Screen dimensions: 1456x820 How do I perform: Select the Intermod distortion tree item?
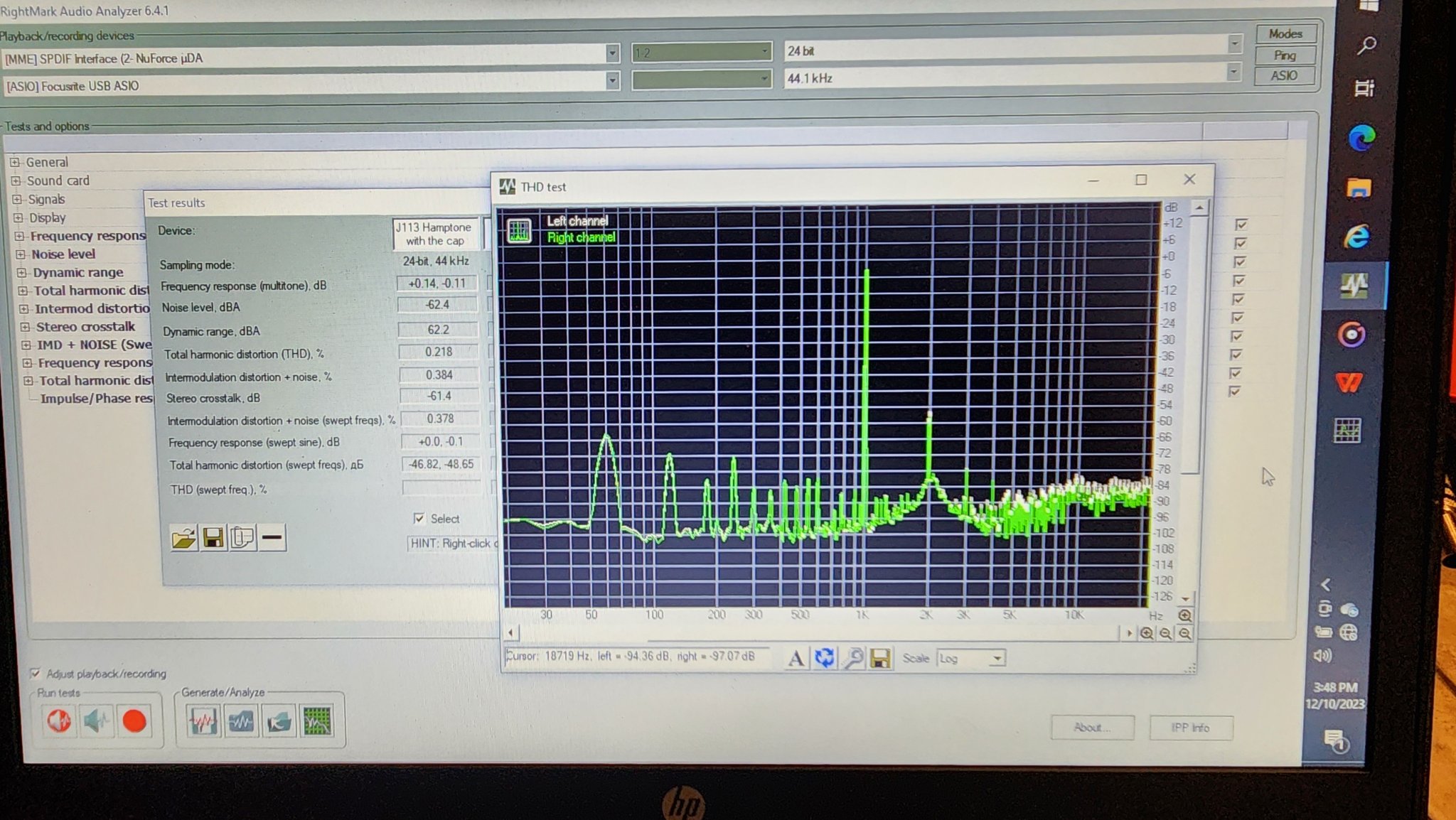click(92, 308)
